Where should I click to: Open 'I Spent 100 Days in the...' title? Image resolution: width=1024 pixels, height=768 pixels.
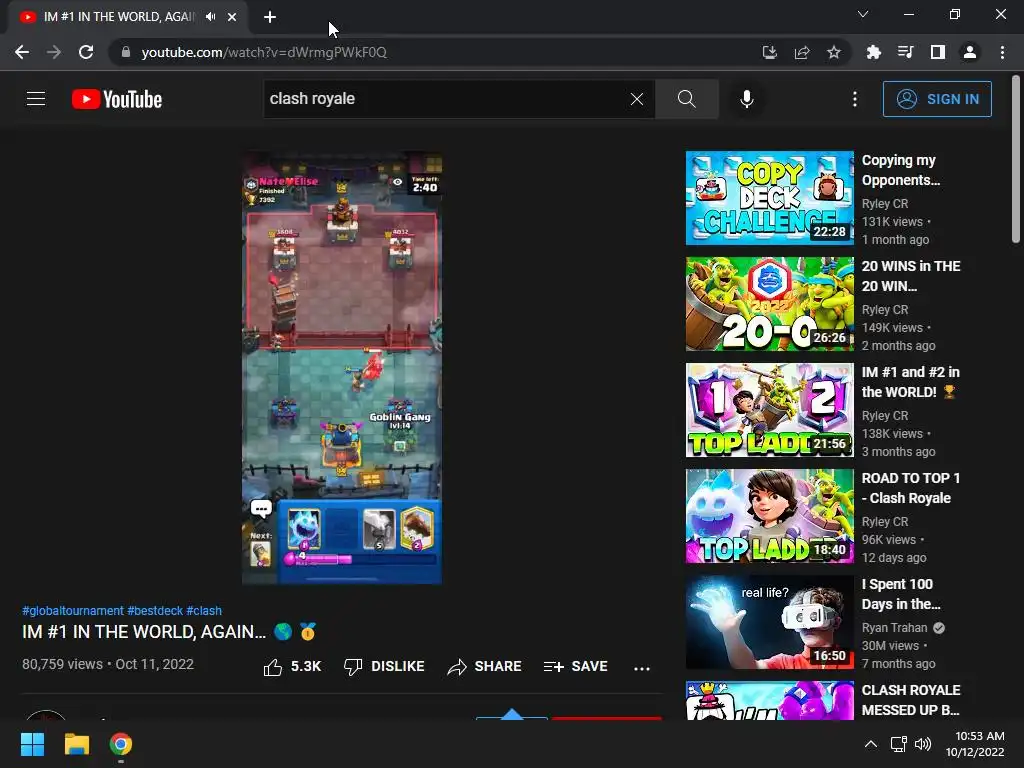click(x=901, y=594)
